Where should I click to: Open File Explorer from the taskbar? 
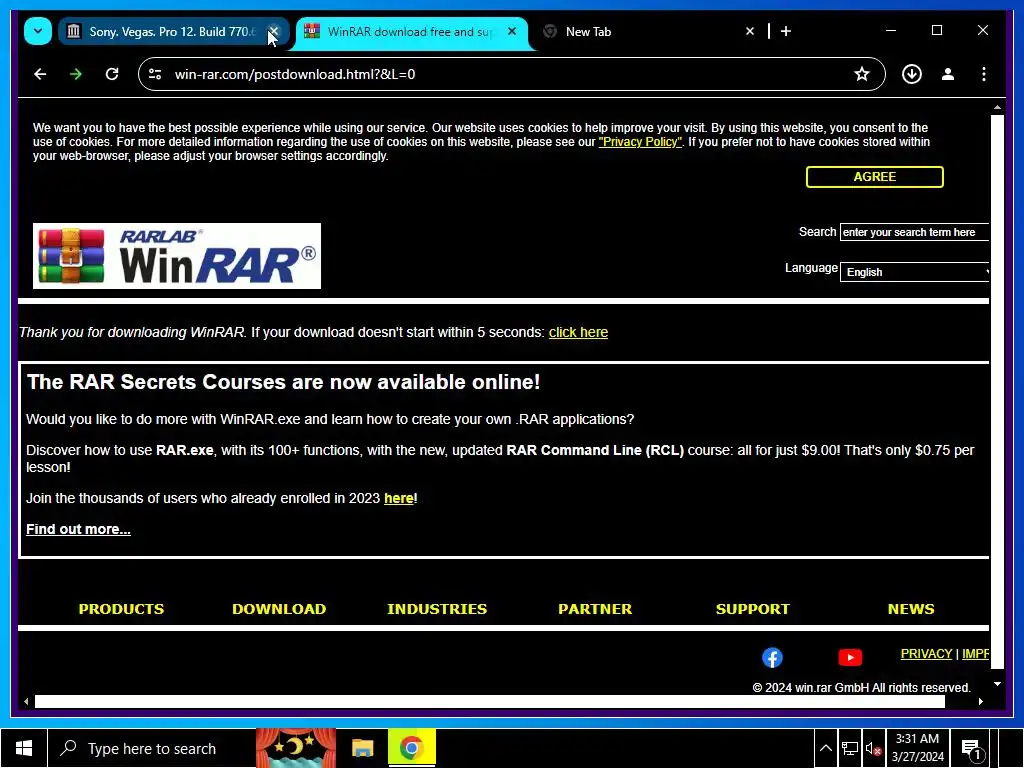click(x=362, y=748)
